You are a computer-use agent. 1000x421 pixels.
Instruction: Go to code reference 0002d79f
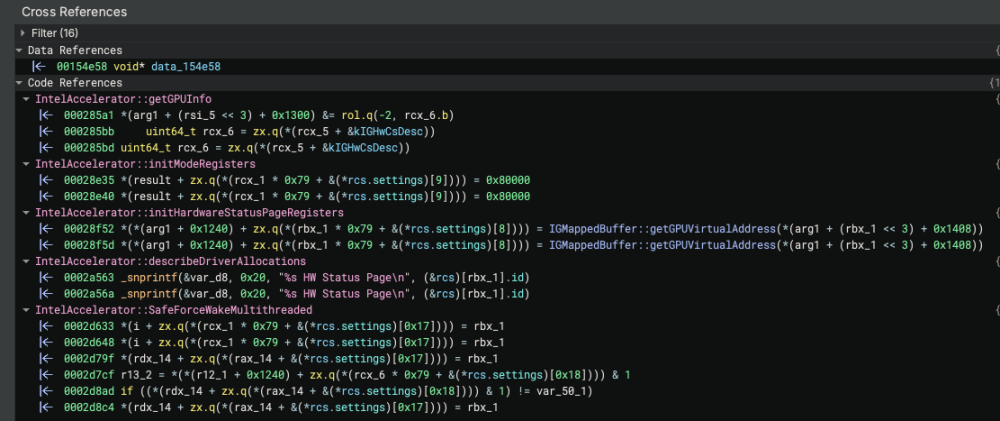click(281, 358)
